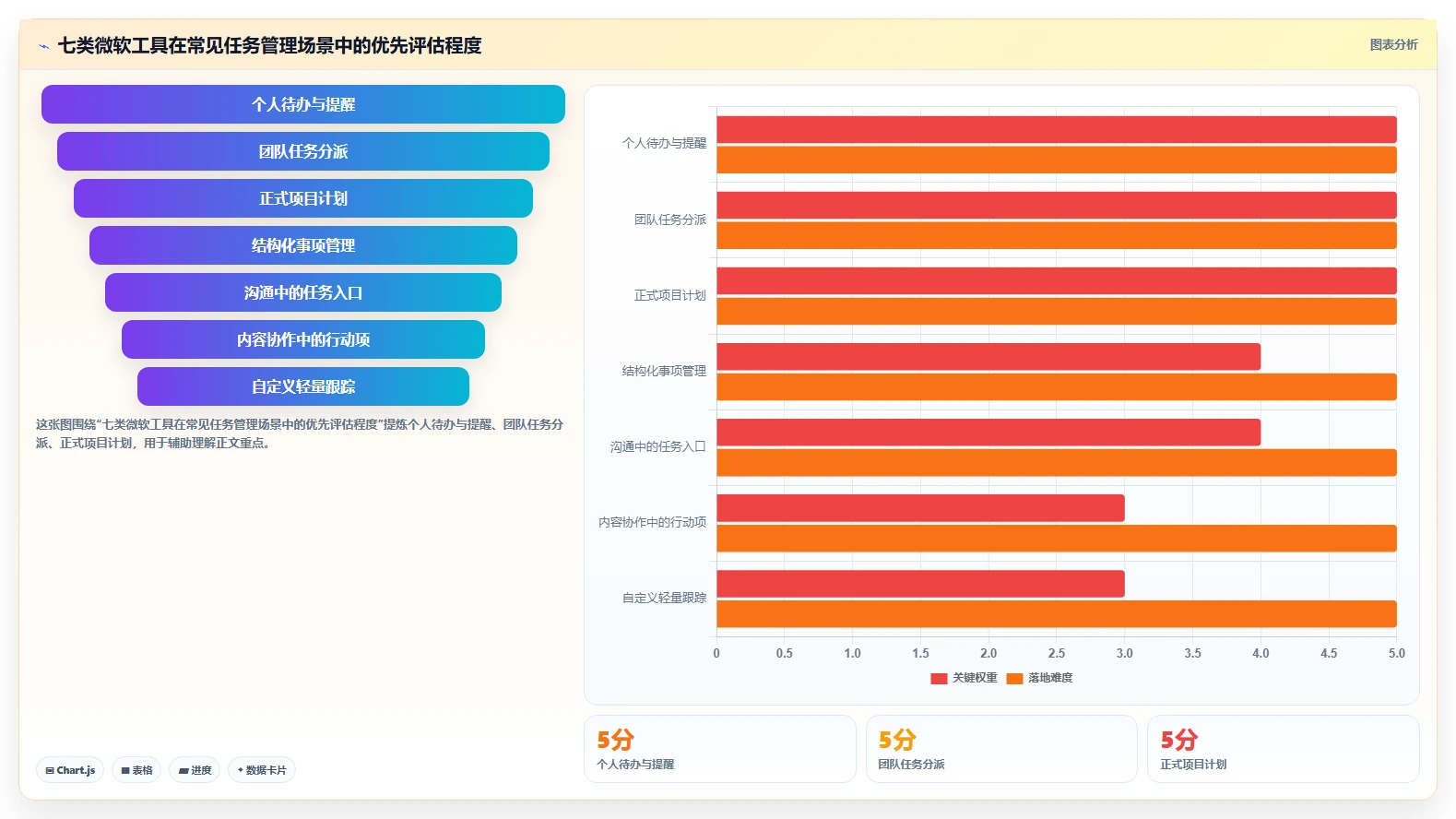Click the orange 落地难度 bar for 内容协作中的行动项

1057,538
